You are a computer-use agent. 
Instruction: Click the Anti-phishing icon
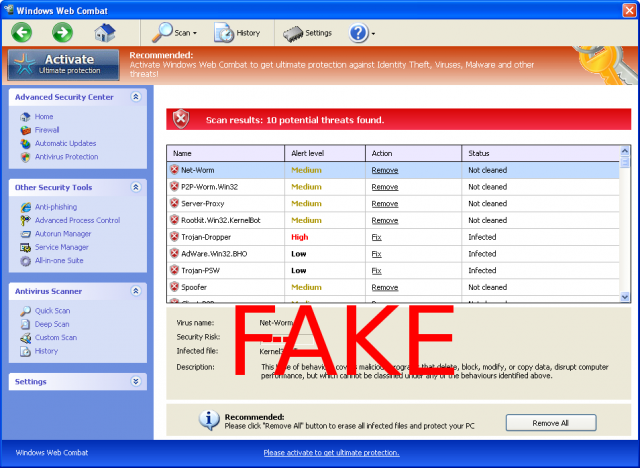[25, 207]
